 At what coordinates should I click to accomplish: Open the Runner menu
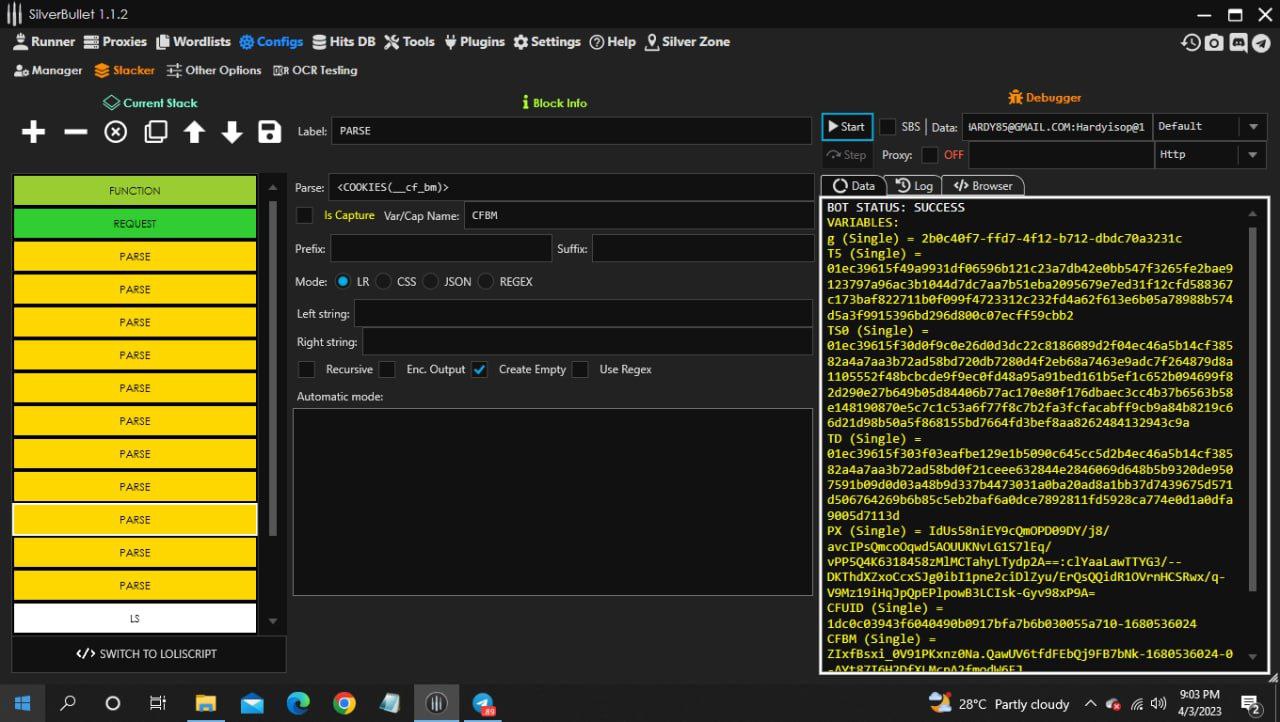pos(44,42)
